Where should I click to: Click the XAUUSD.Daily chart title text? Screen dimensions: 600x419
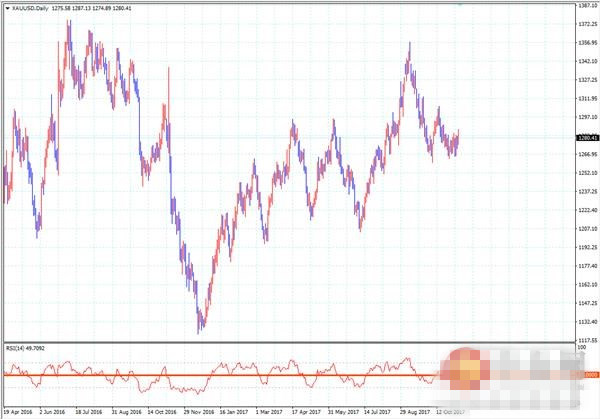30,6
